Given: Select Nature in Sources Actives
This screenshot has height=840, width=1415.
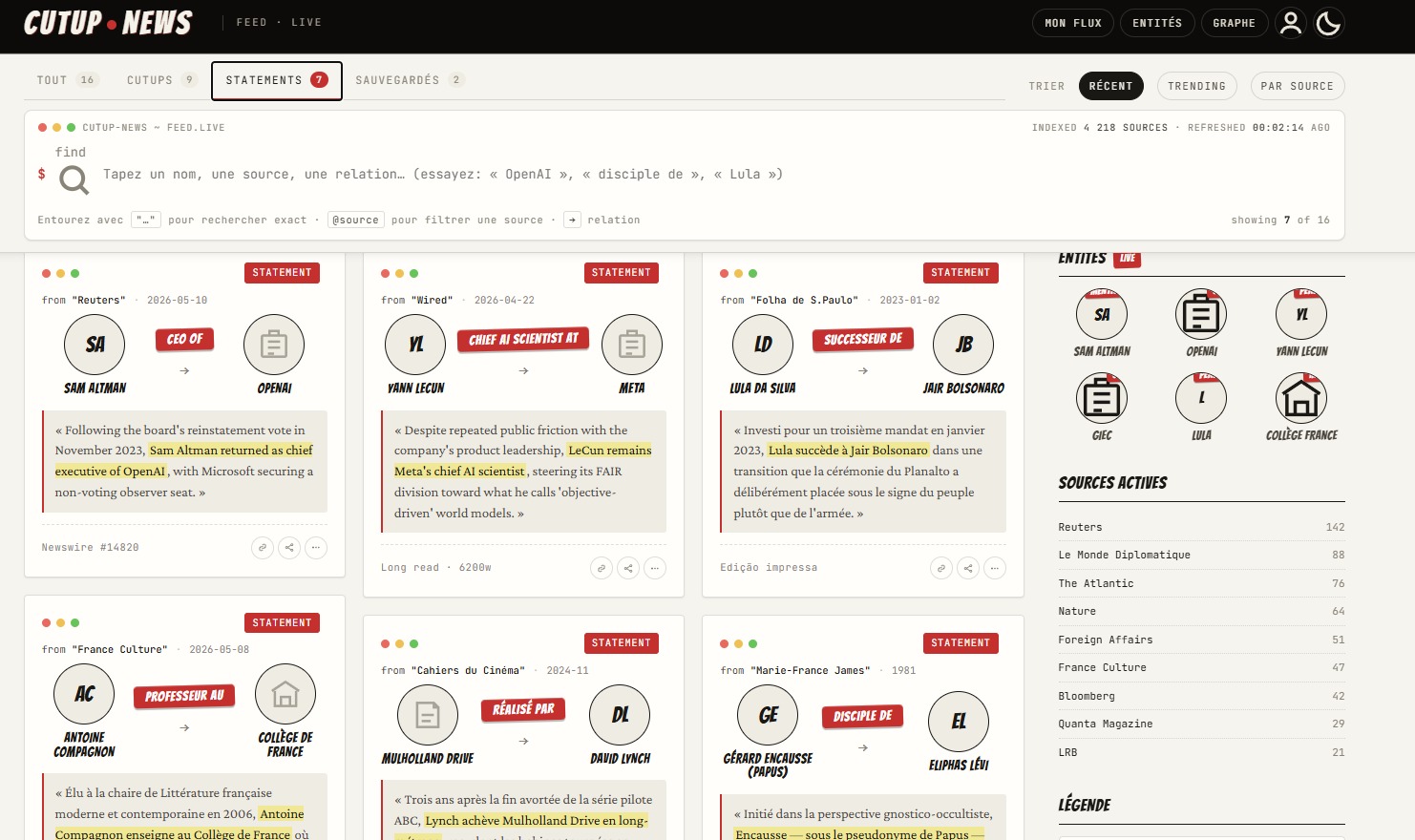Looking at the screenshot, I should [1201, 611].
